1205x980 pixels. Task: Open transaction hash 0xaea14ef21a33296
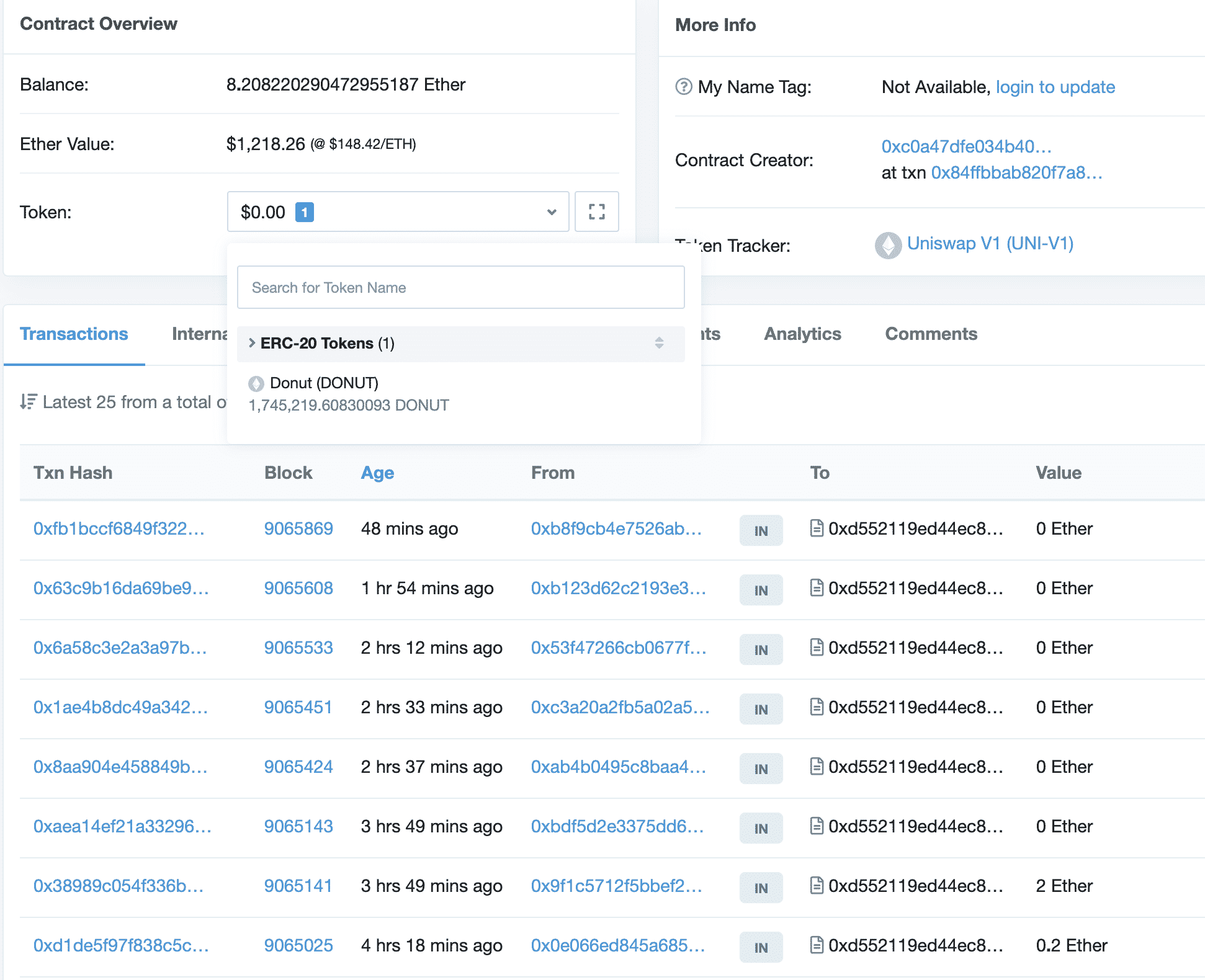[122, 826]
